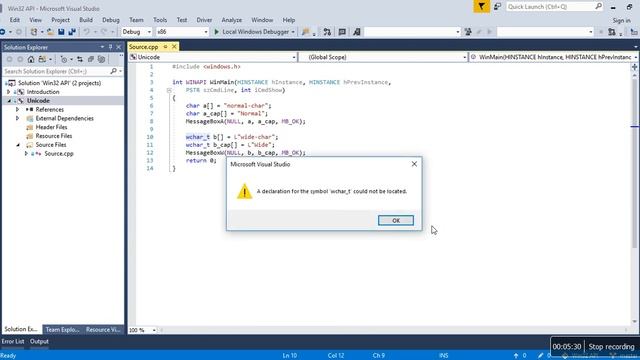Click Sync with Active Document icon
The width and height of the screenshot is (640, 360).
80,60
